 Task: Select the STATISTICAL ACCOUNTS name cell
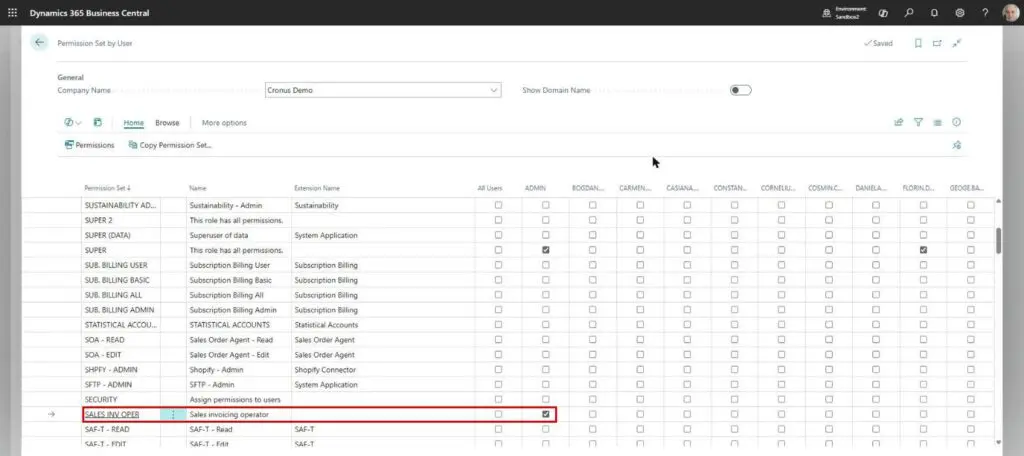238,325
